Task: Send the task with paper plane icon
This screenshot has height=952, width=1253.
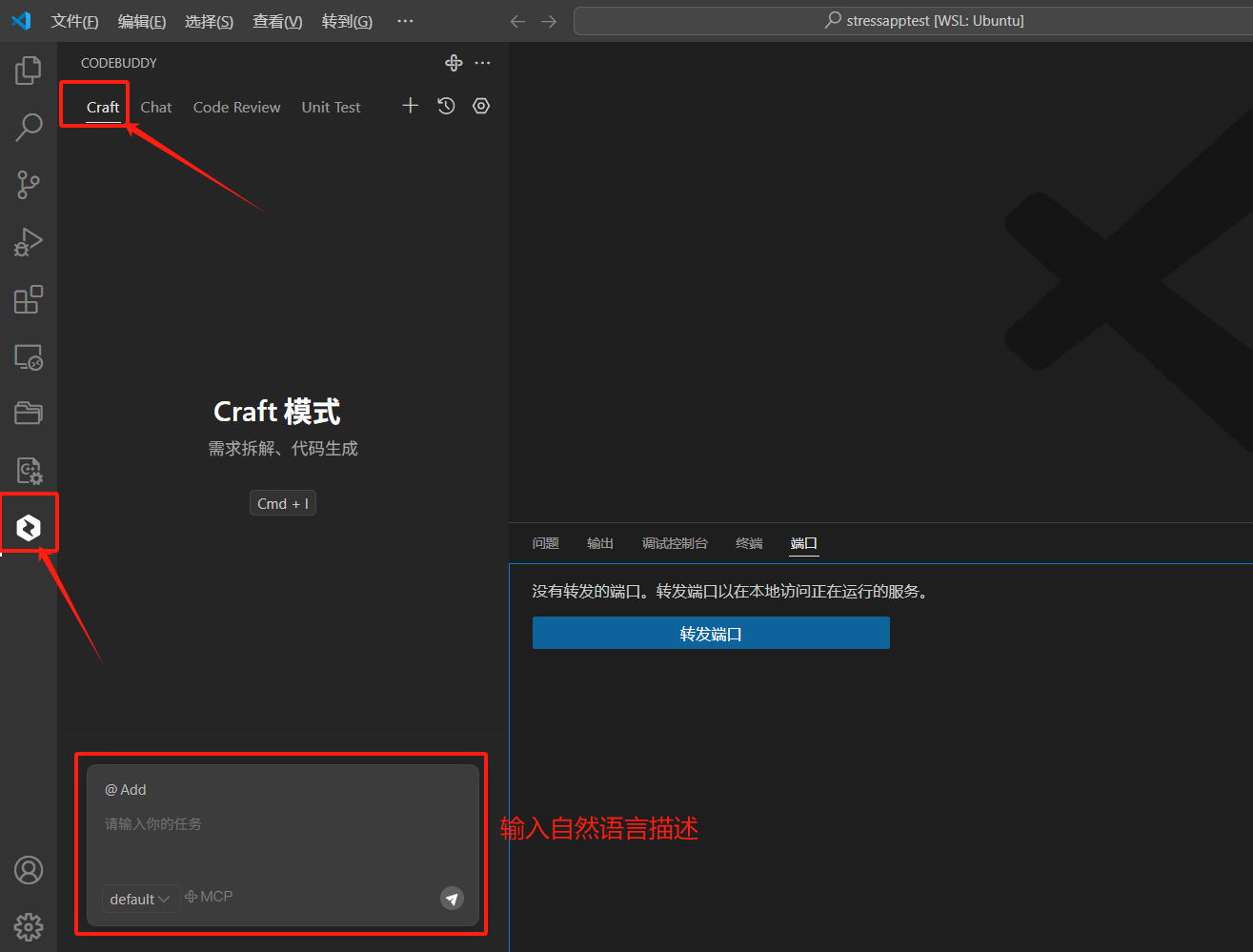Action: (452, 899)
